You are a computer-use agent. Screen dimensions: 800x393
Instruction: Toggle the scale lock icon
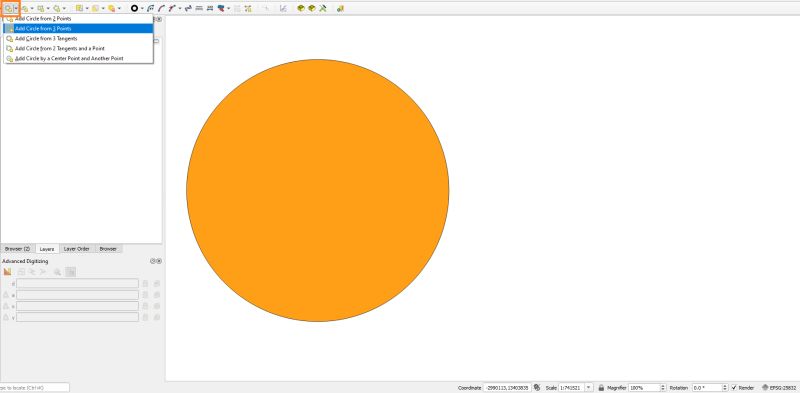pyautogui.click(x=602, y=388)
